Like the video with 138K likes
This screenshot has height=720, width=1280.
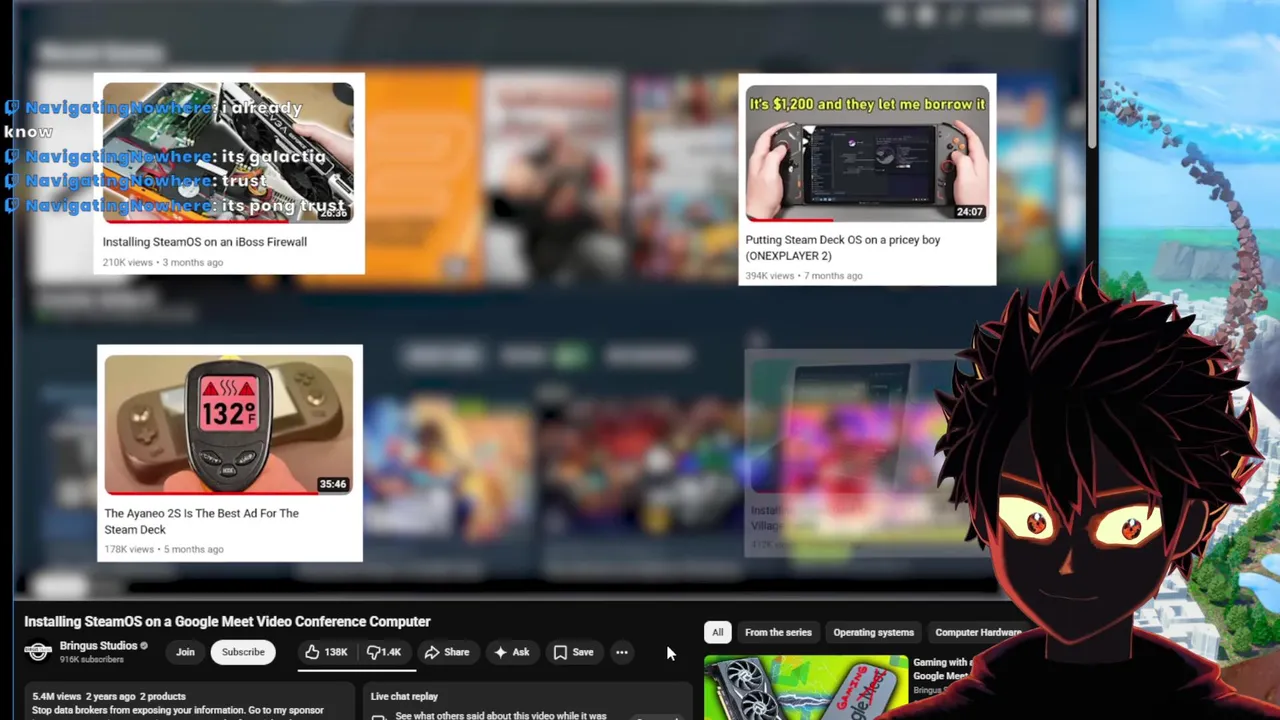click(327, 652)
